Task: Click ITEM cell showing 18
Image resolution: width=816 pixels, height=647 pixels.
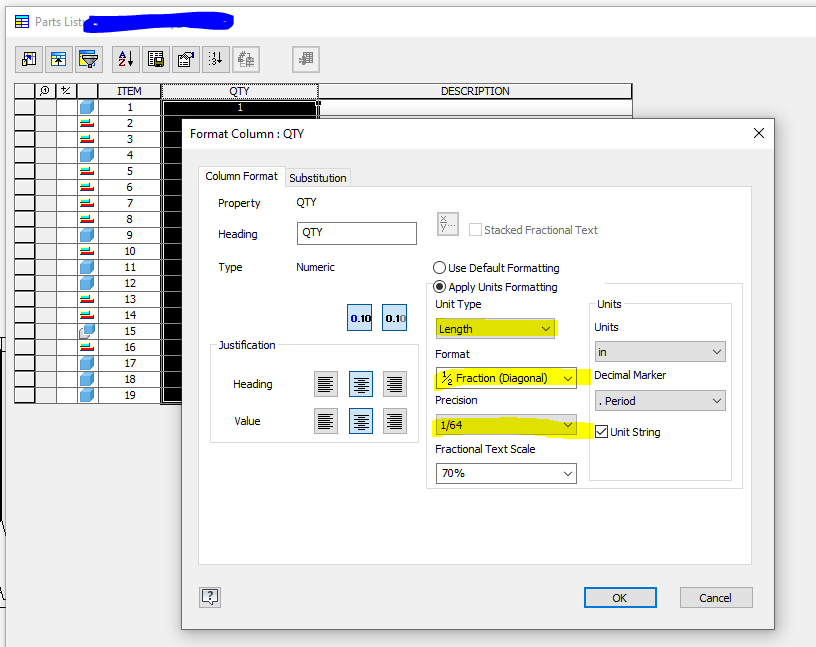Action: [x=129, y=379]
